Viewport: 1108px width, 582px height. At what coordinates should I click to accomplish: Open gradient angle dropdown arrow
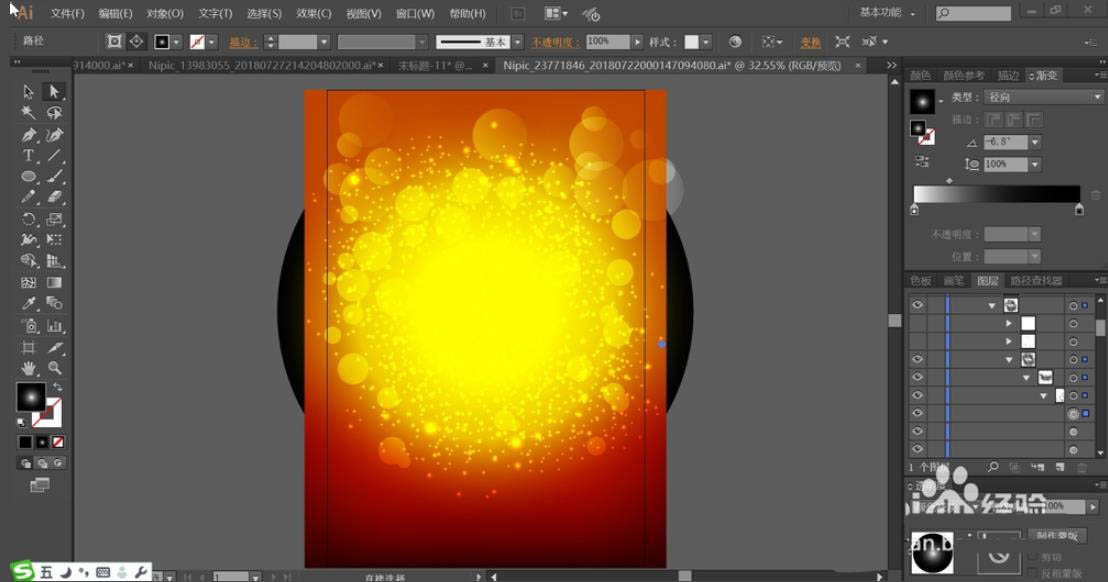coord(1035,142)
